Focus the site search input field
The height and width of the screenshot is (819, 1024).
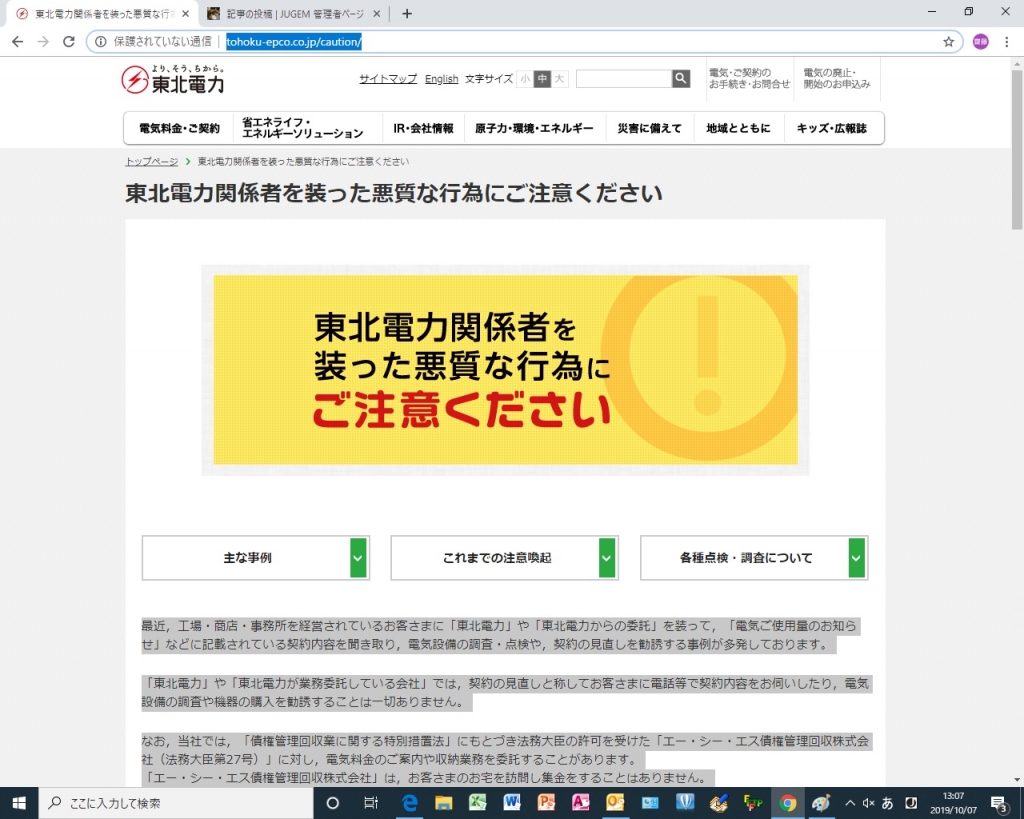coord(624,78)
